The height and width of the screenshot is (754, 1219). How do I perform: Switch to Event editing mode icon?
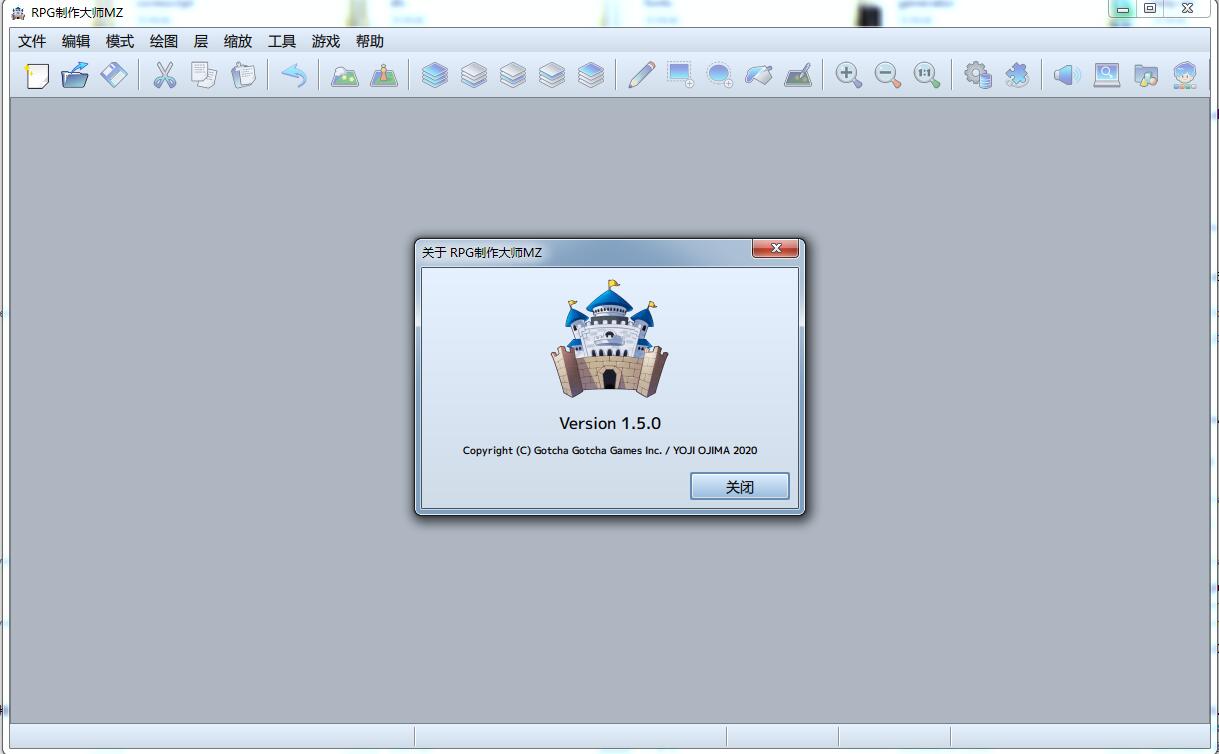point(384,75)
